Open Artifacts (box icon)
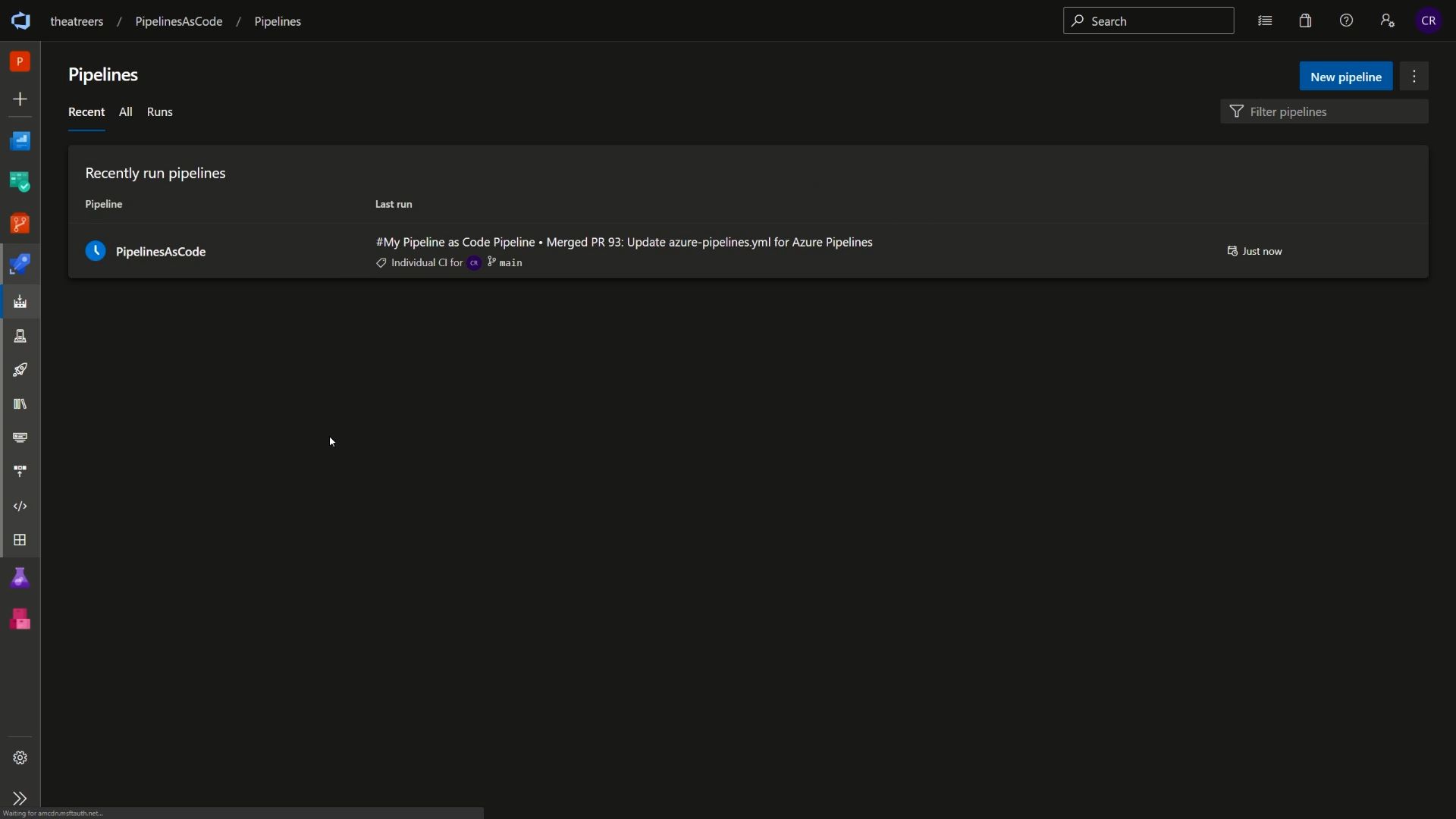 point(20,620)
